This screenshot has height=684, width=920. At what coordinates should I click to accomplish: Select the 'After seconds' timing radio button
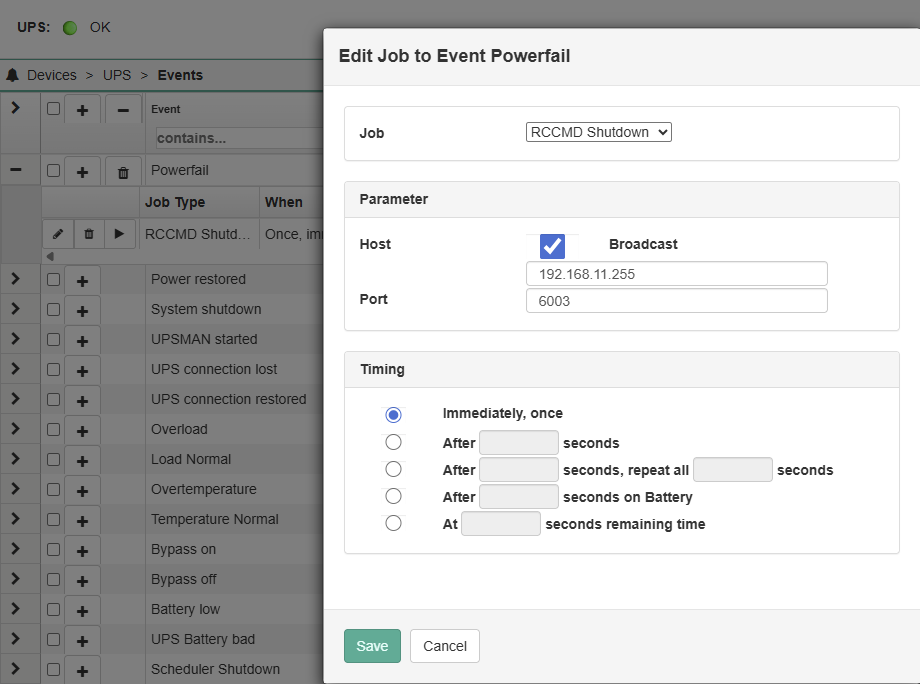[x=393, y=442]
